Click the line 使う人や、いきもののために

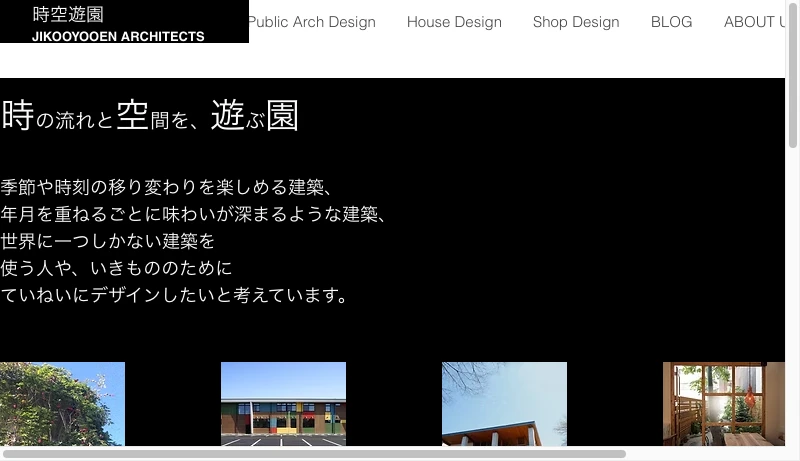point(117,268)
